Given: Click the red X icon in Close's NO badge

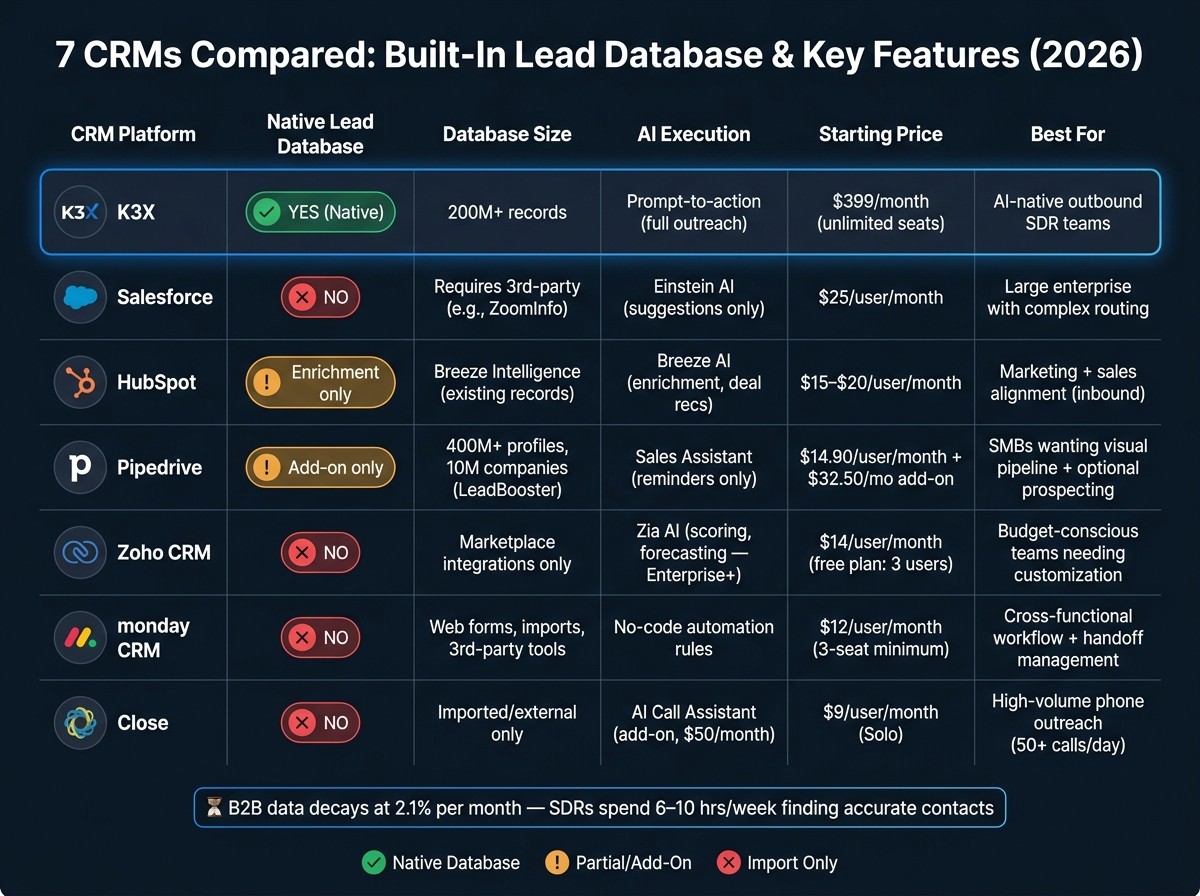Looking at the screenshot, I should (300, 722).
